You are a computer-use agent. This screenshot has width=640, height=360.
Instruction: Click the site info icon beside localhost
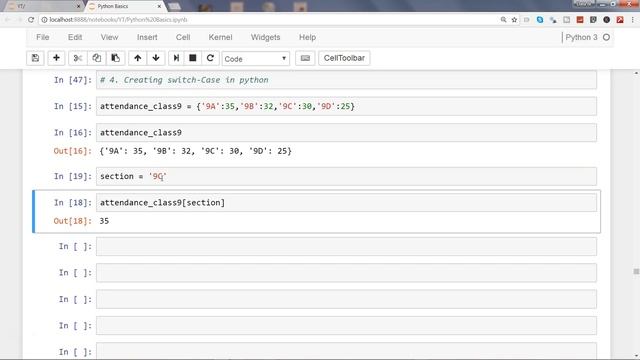pos(44,20)
